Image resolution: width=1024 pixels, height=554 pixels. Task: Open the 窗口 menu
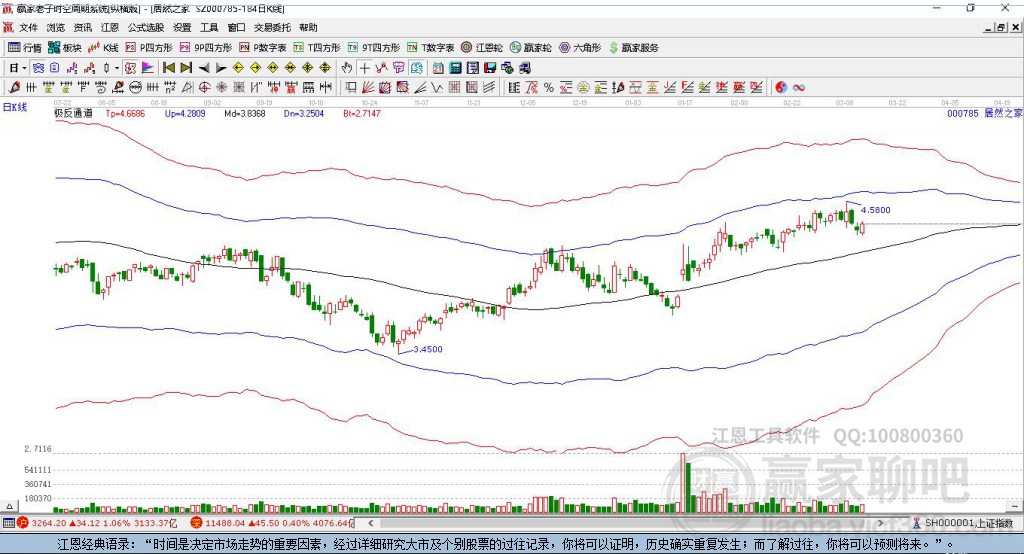tap(236, 27)
